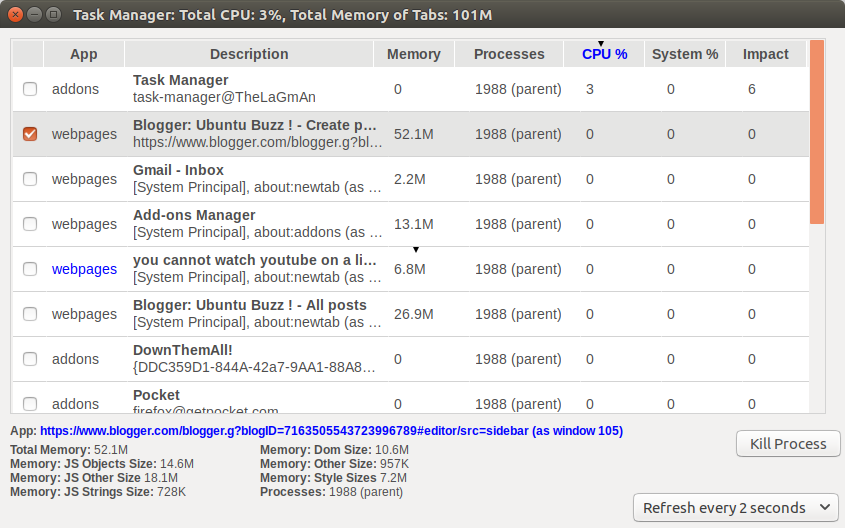Sort by the Impact column header
This screenshot has width=845, height=528.
[766, 54]
